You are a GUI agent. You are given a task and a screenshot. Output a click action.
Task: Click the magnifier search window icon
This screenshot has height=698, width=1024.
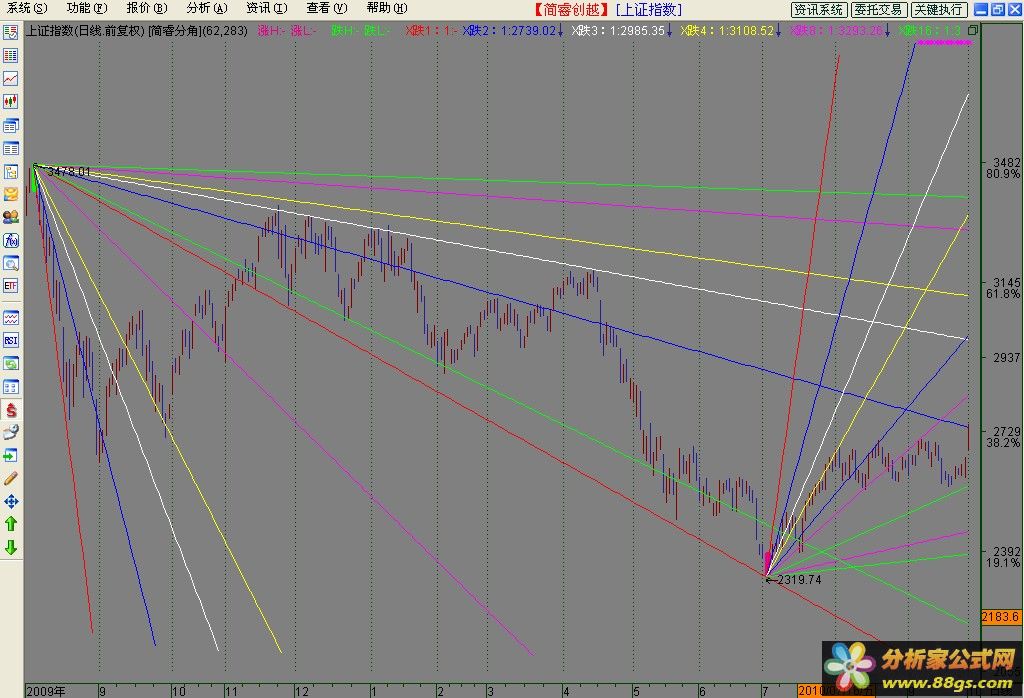(x=10, y=263)
